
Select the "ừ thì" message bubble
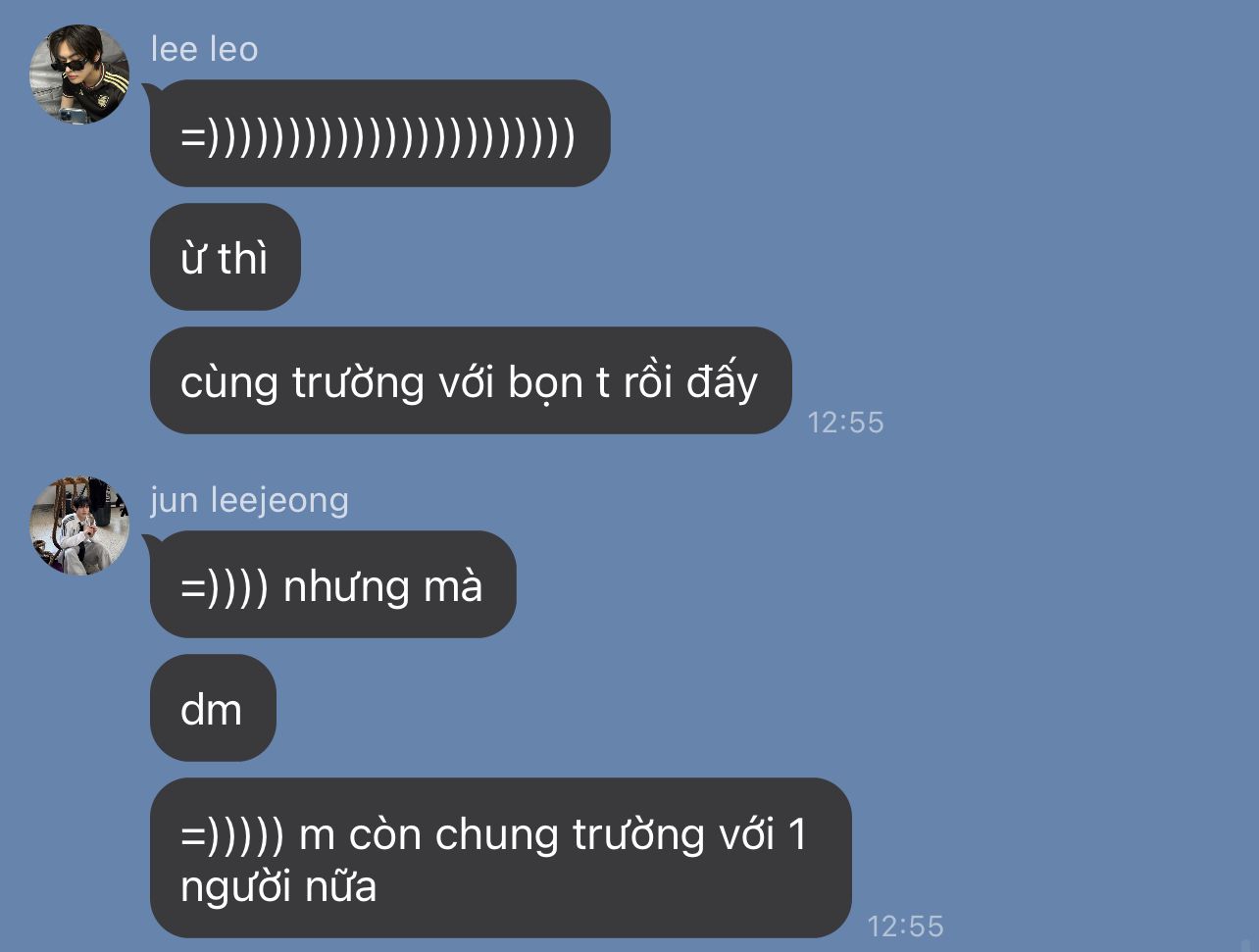pyautogui.click(x=225, y=257)
